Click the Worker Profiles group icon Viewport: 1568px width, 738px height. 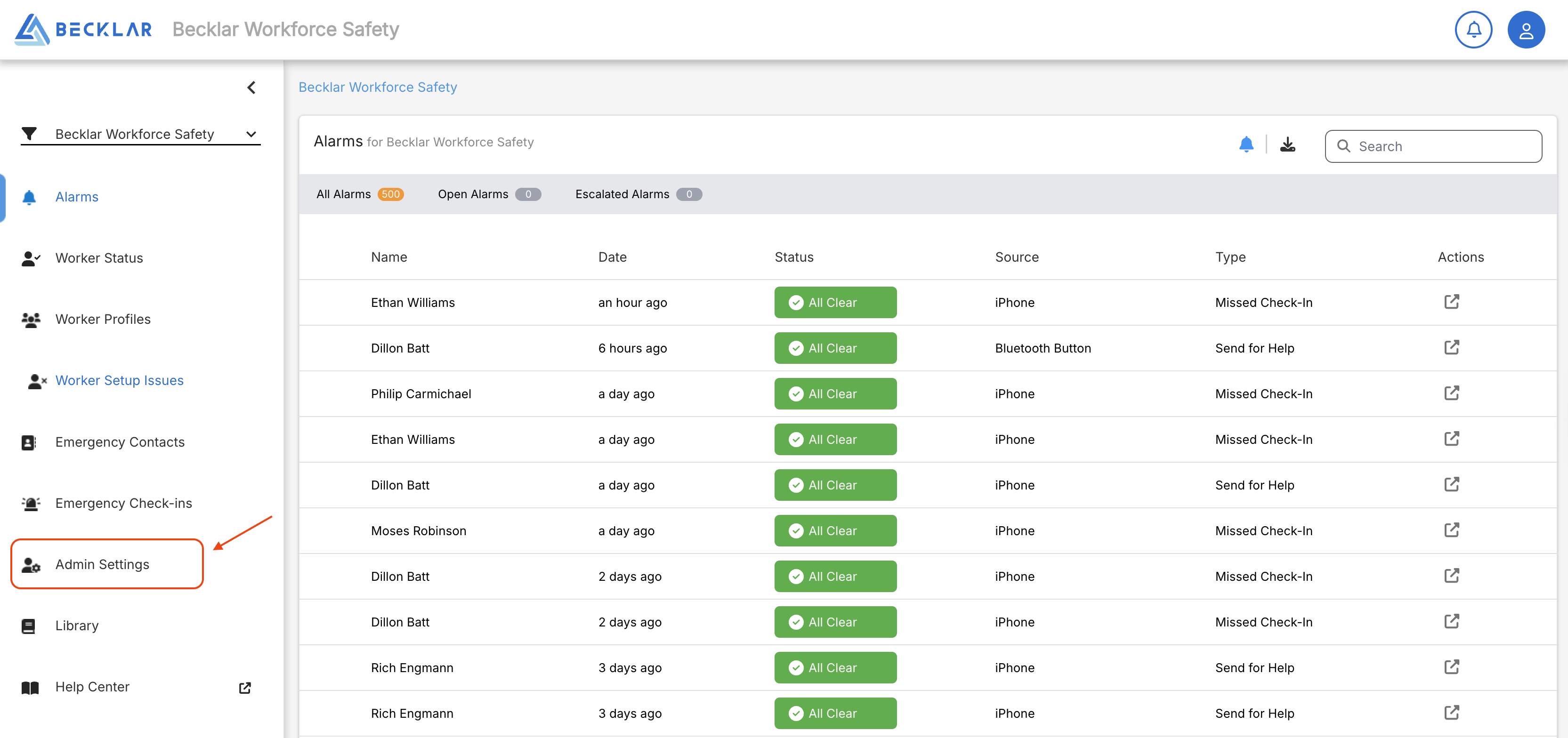[x=31, y=320]
